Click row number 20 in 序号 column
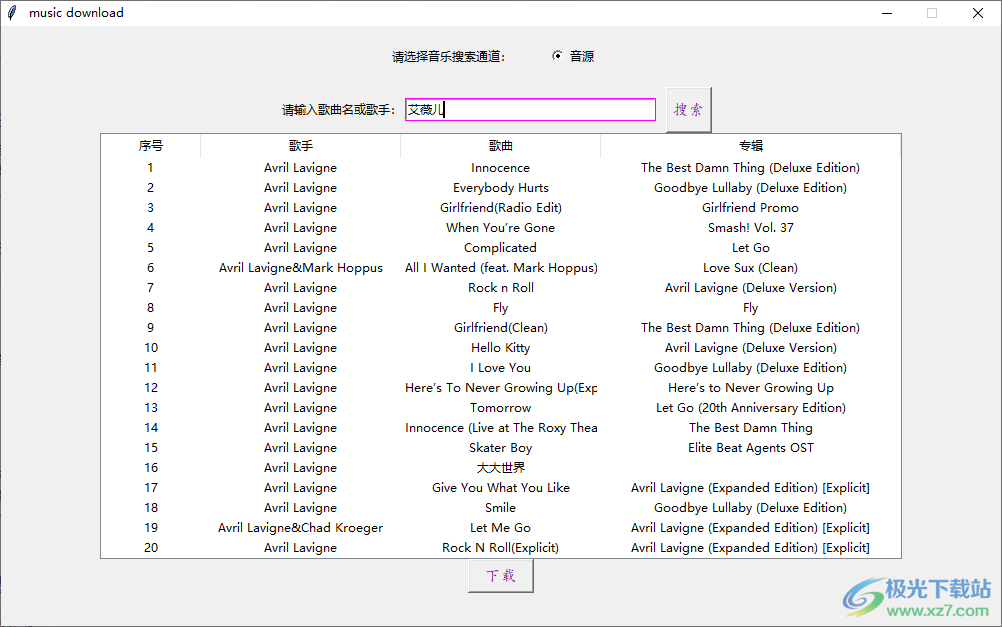Screen dimensions: 1002x627 coord(151,548)
